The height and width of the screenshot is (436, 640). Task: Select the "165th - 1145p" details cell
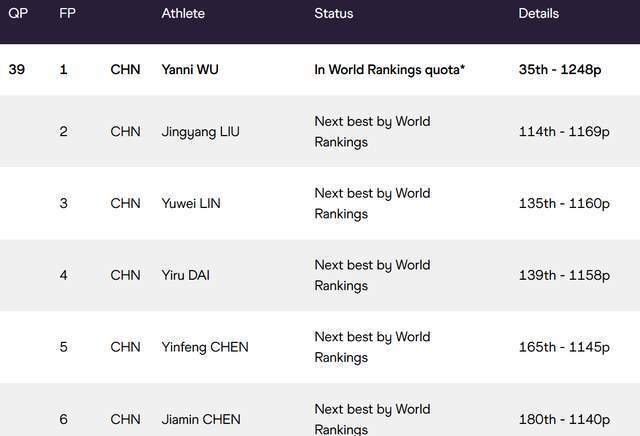pos(564,347)
